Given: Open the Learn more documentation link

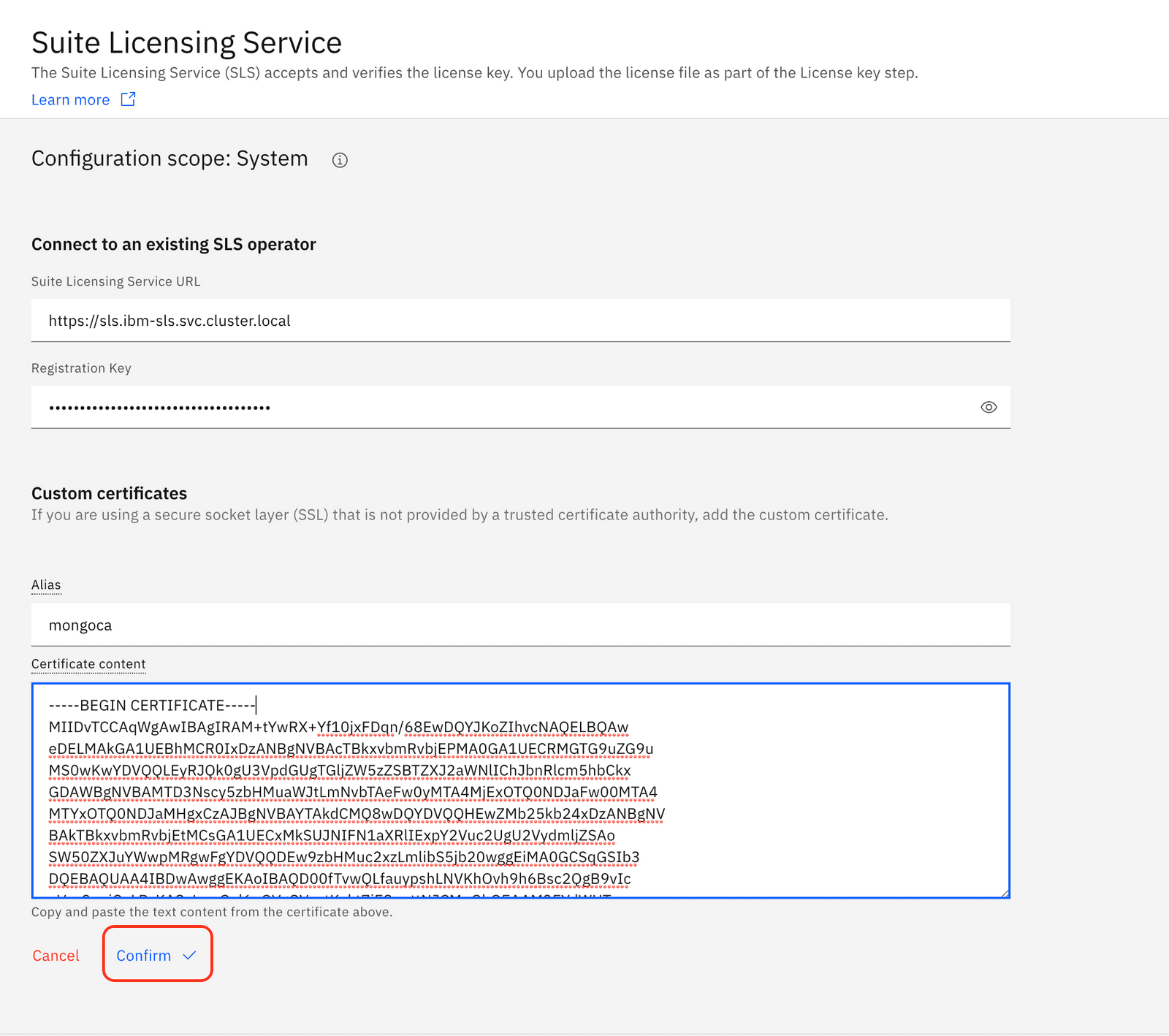Looking at the screenshot, I should [70, 99].
